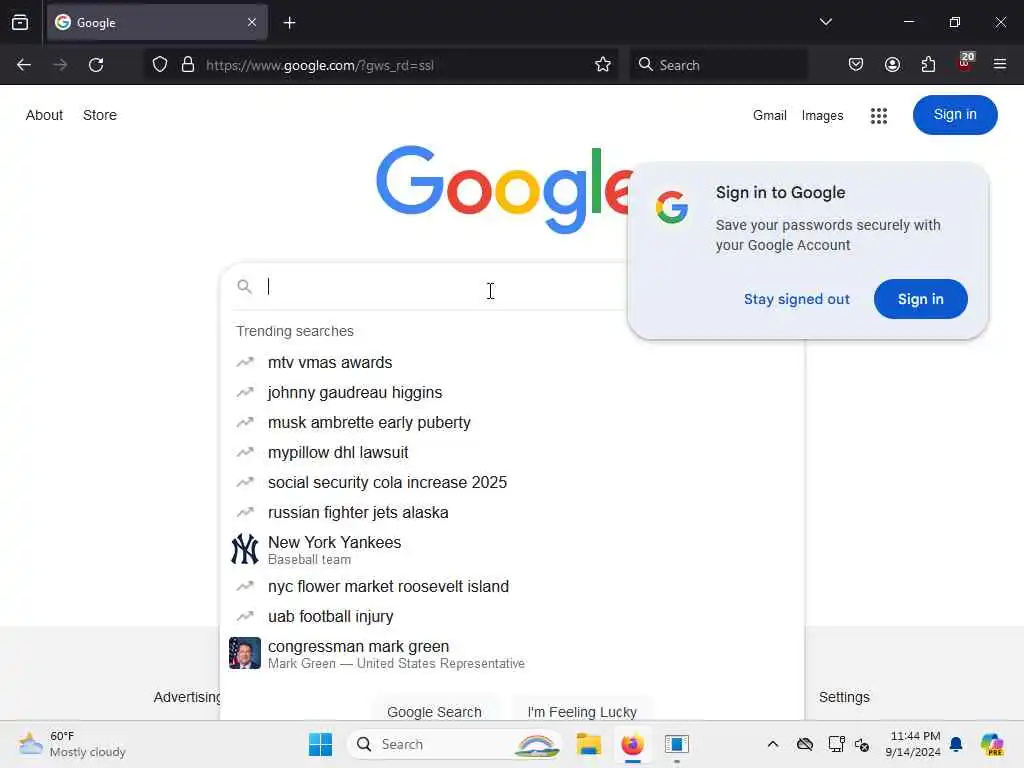Screen dimensions: 1024x768
Task: Select 'mtv vmas awards' suggestion
Action: coord(513,362)
